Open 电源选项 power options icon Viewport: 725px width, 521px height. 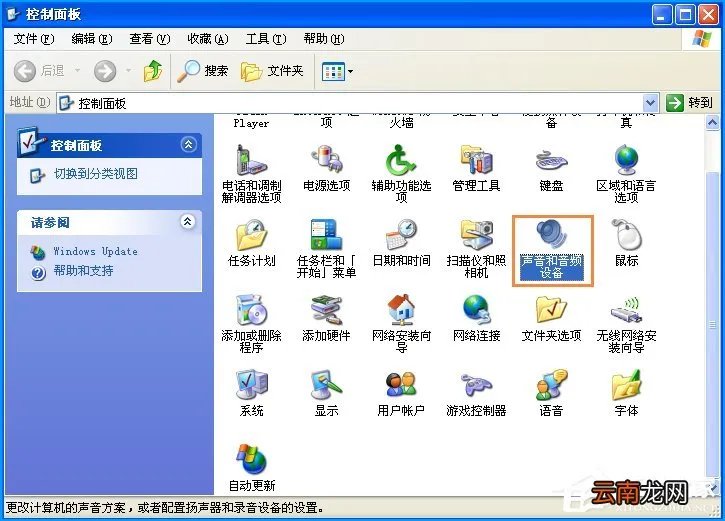pos(326,168)
